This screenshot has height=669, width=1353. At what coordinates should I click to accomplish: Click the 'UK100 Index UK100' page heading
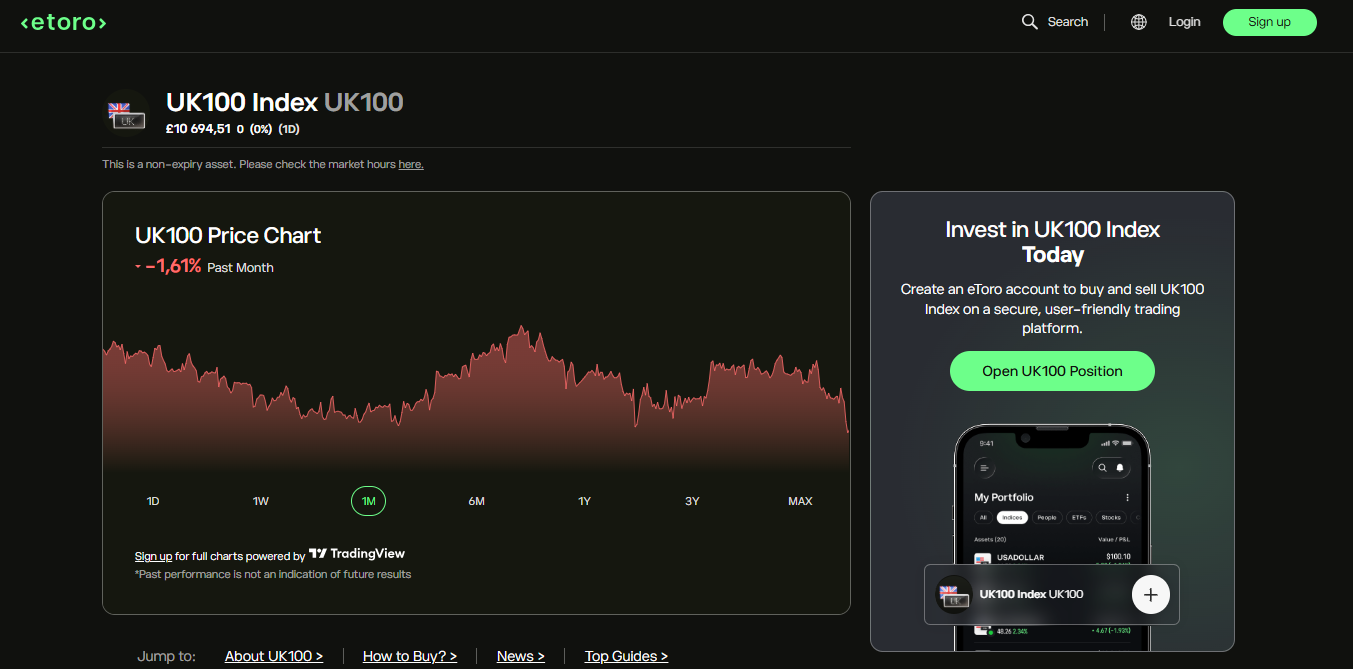[285, 102]
